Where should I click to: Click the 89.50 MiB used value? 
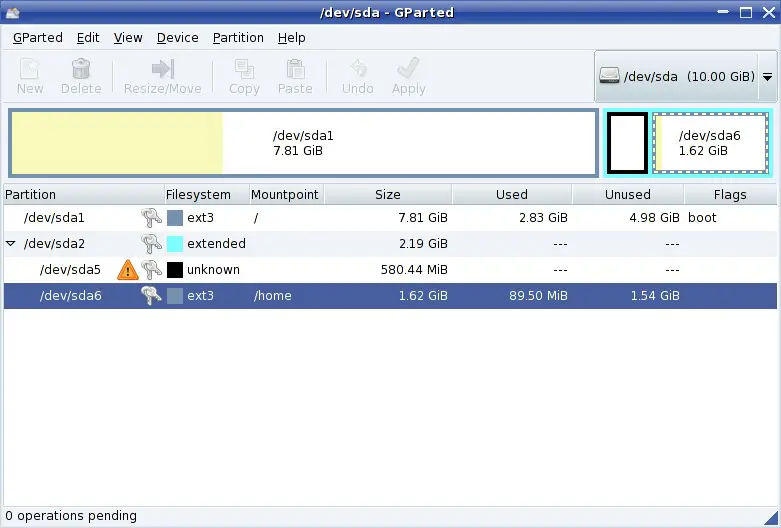[x=538, y=295]
